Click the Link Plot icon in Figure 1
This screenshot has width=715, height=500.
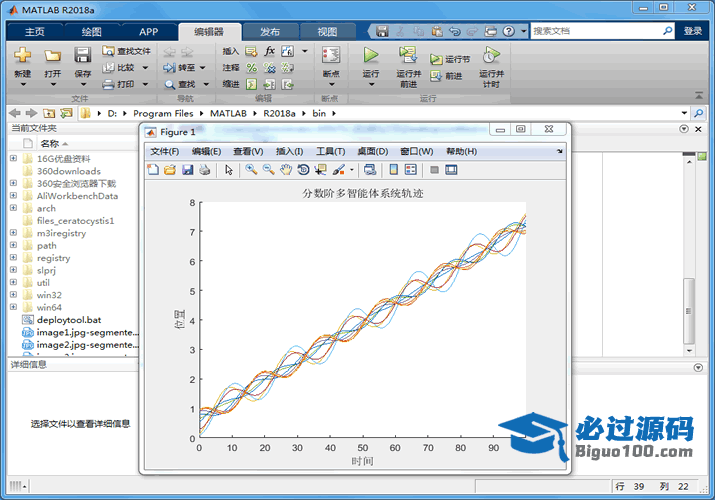pos(370,170)
